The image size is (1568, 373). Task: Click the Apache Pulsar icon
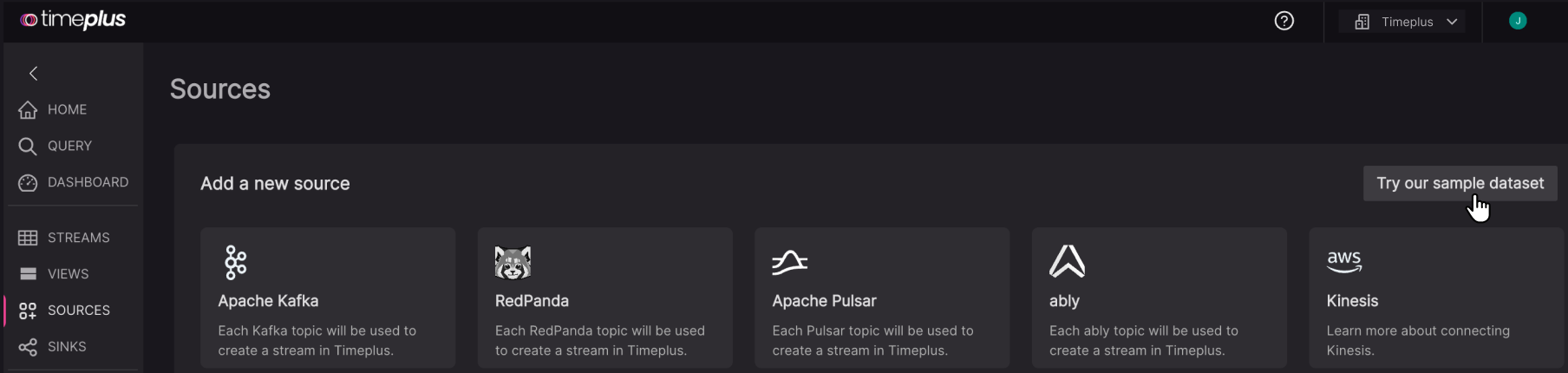(789, 262)
